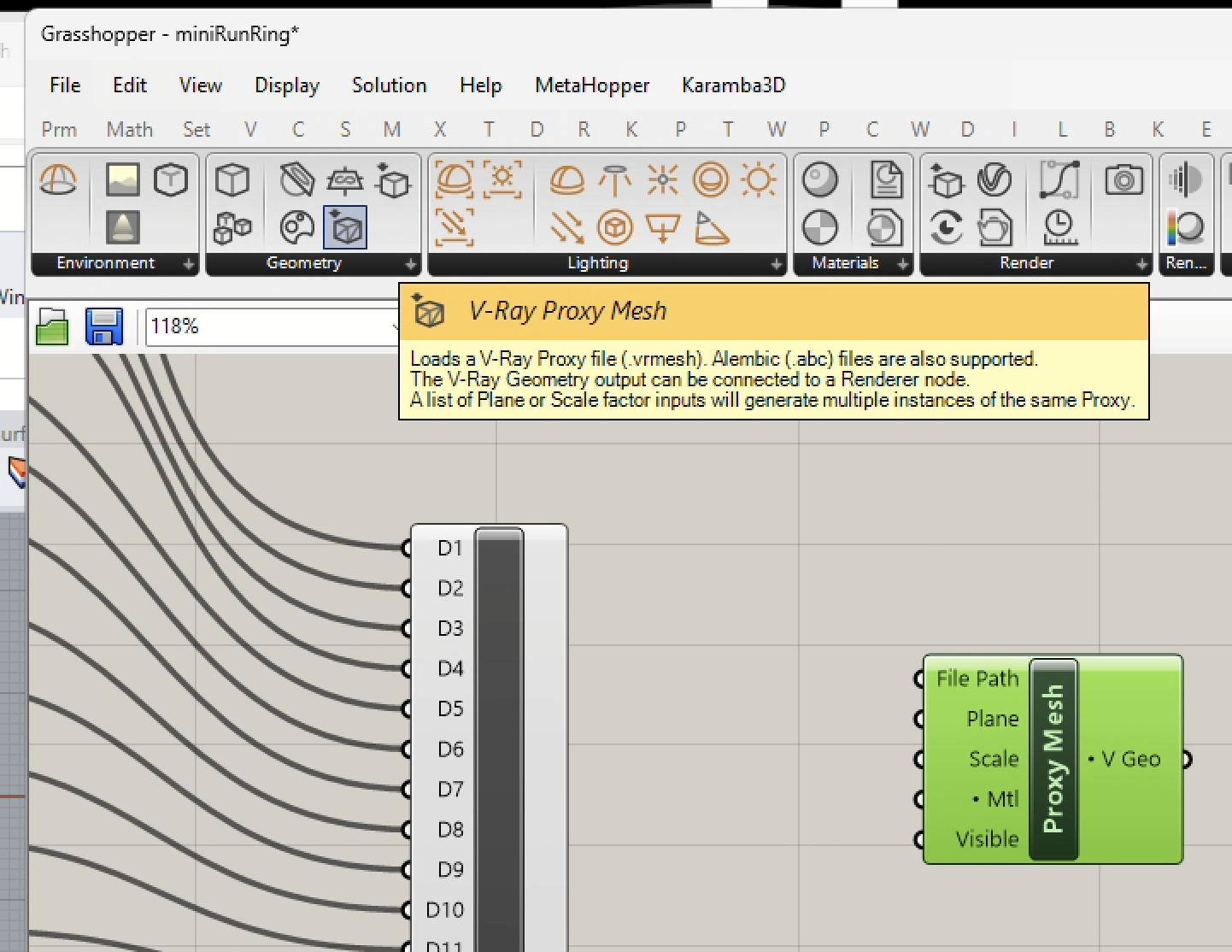Open the Edit menu

pyautogui.click(x=130, y=85)
